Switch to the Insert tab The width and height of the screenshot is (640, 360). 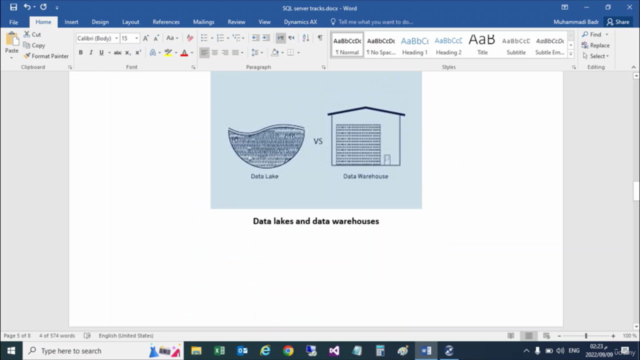point(71,22)
